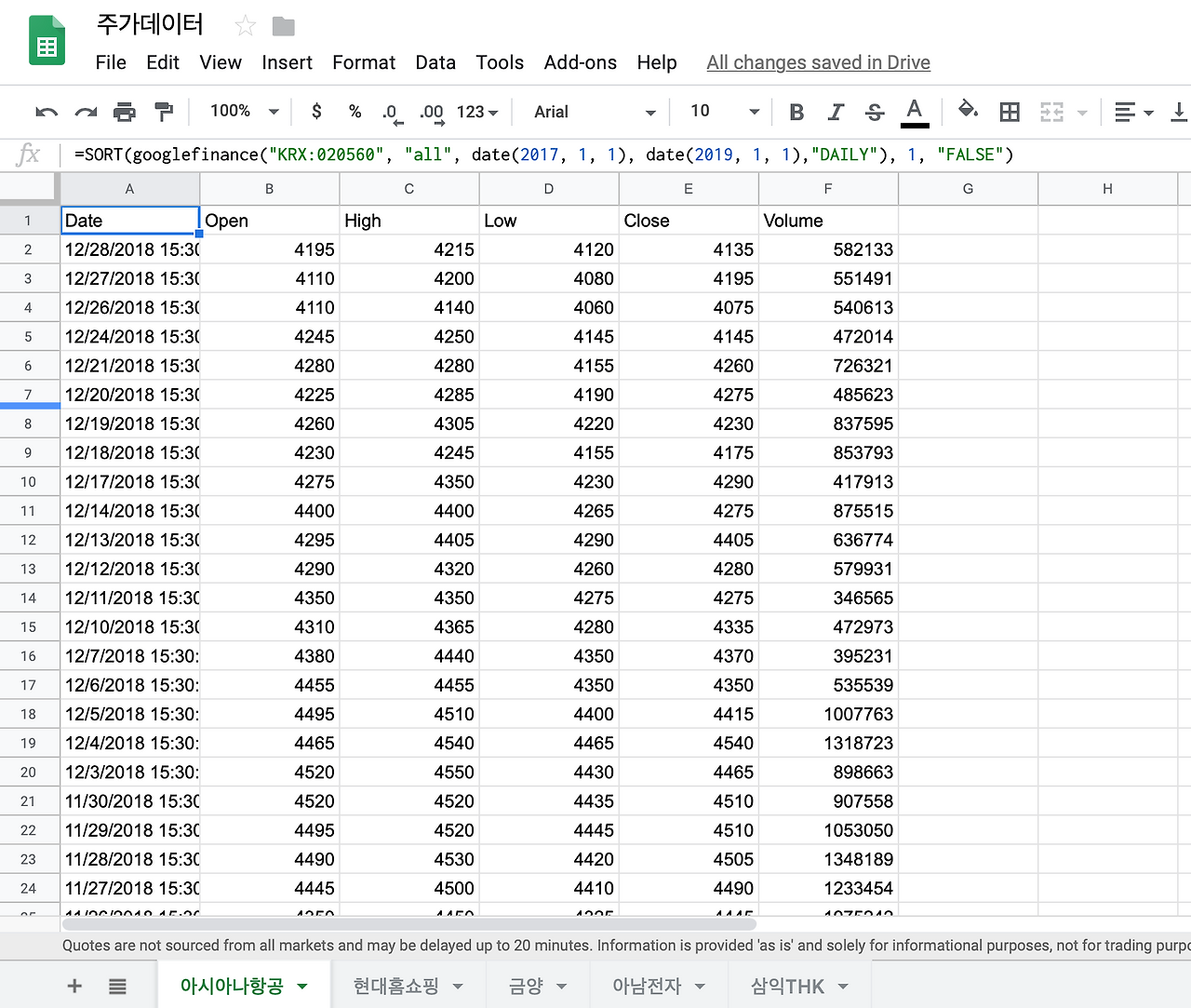Click the horizontal scrollbar
This screenshot has height=1008, width=1191.
409,924
